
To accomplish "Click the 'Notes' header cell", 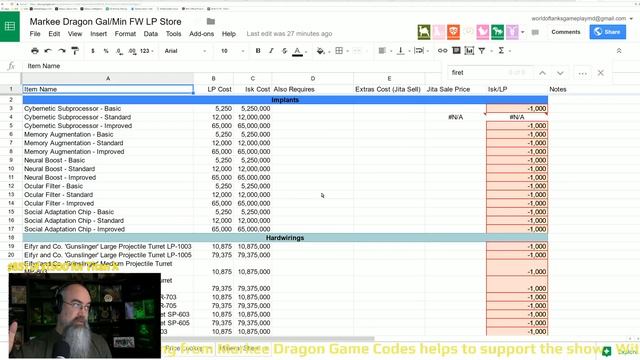I will pyautogui.click(x=558, y=89).
